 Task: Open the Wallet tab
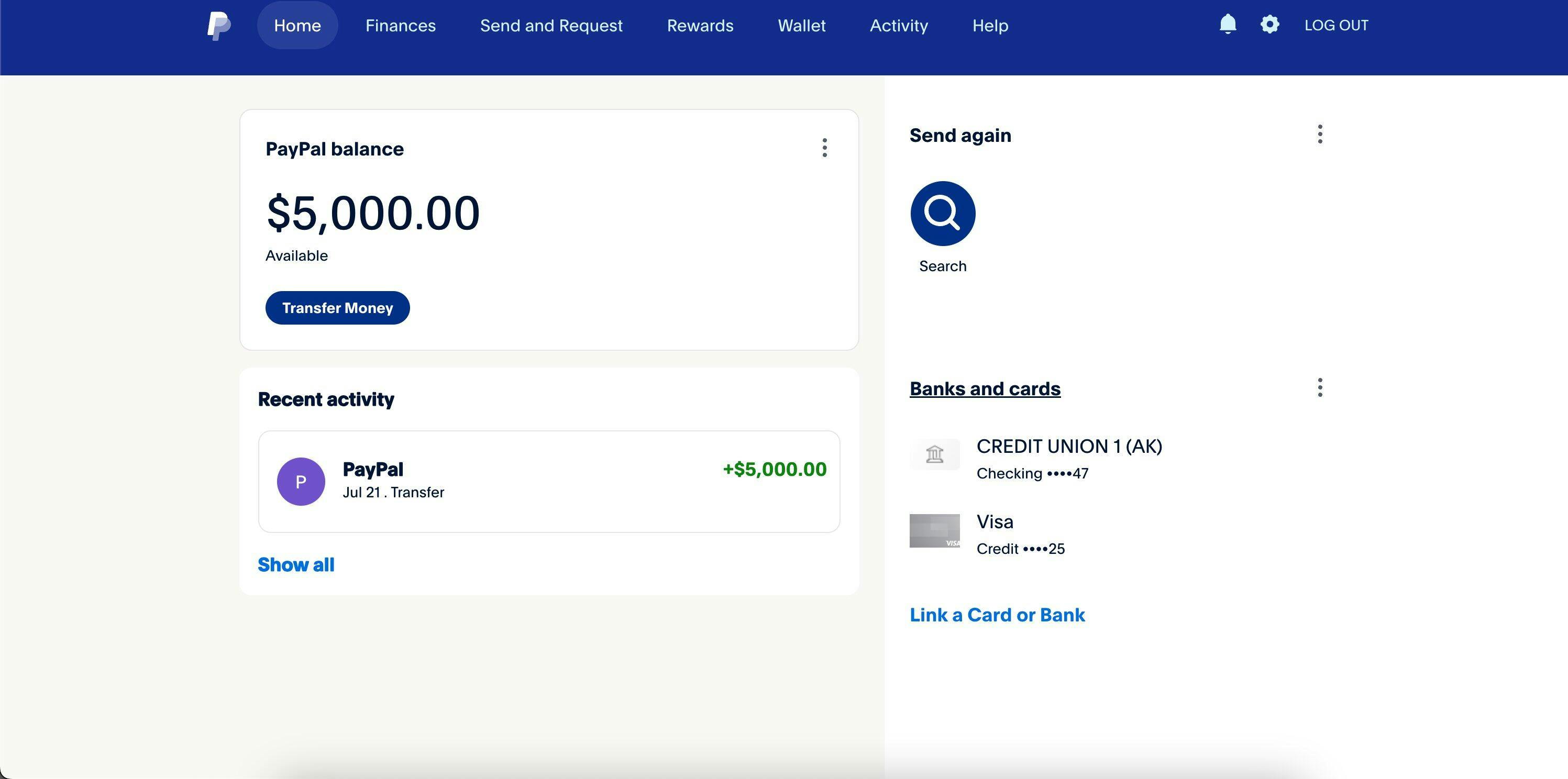tap(802, 26)
